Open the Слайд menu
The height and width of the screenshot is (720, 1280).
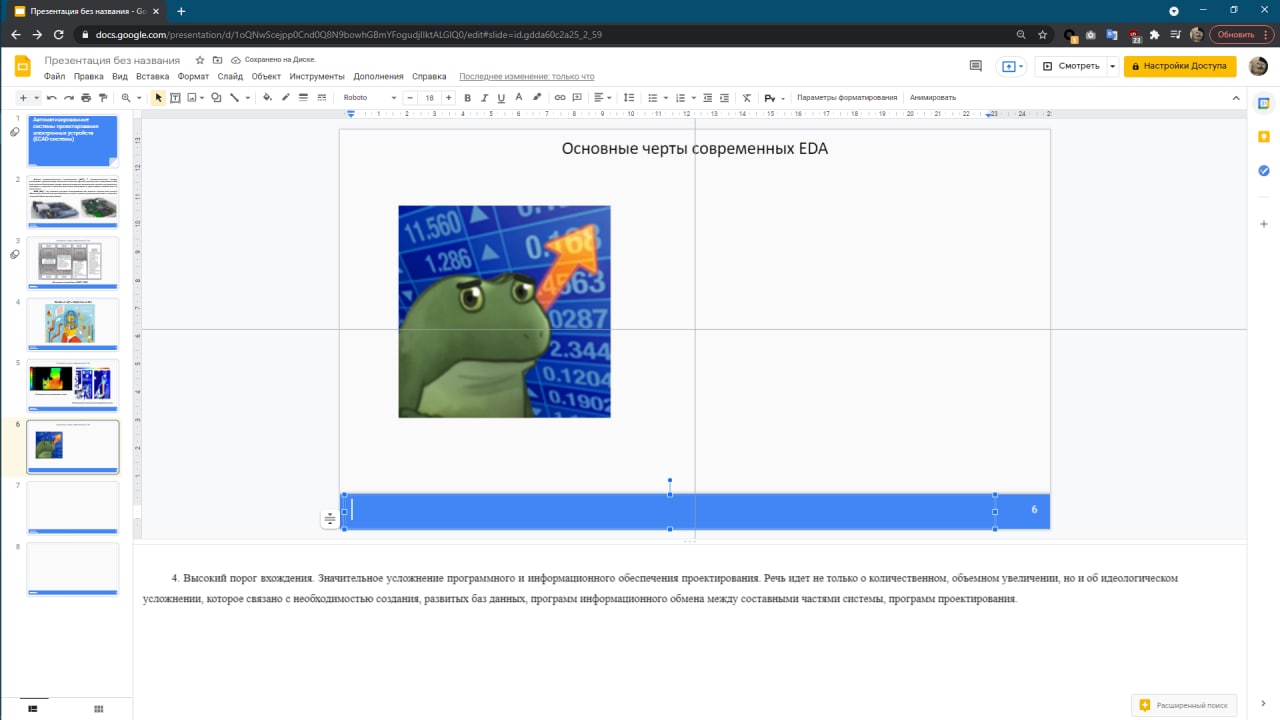[230, 76]
